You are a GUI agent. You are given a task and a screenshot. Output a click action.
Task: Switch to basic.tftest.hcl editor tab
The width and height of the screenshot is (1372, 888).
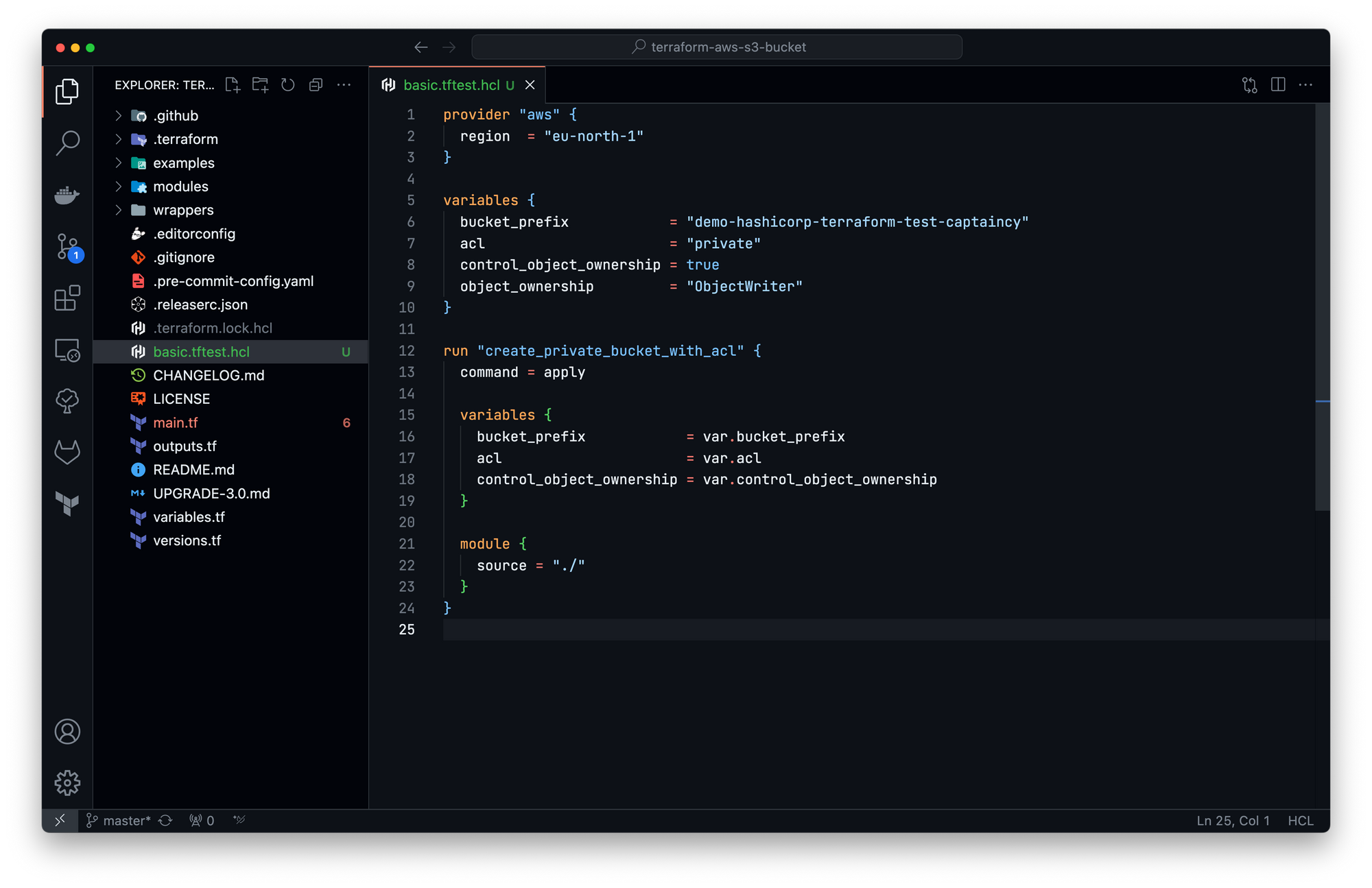(451, 85)
